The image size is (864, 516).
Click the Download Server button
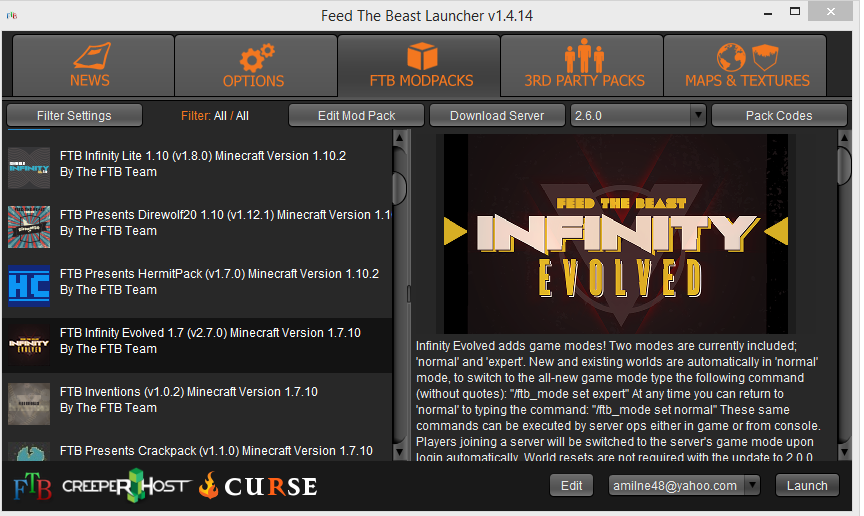click(497, 116)
